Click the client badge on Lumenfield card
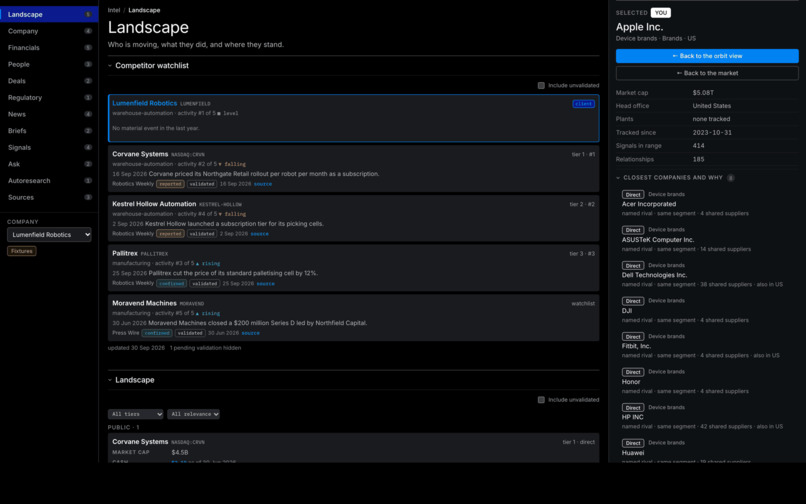Screen dimensions: 806x504 [x=583, y=103]
